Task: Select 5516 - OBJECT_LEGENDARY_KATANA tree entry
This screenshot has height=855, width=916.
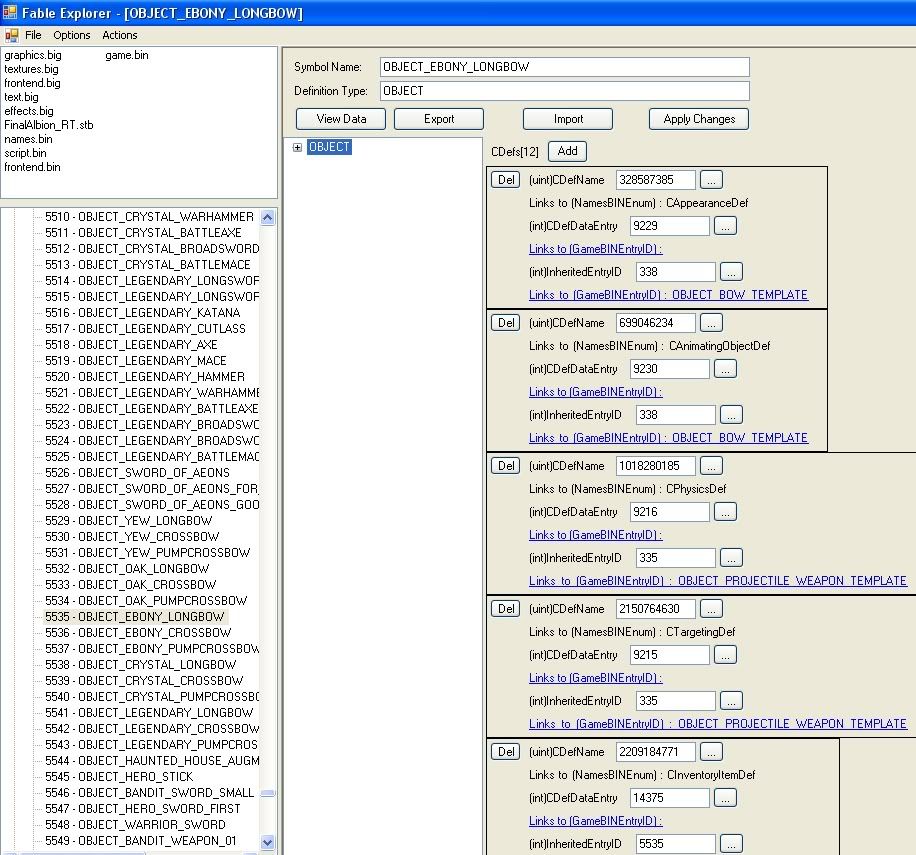Action: (x=143, y=312)
